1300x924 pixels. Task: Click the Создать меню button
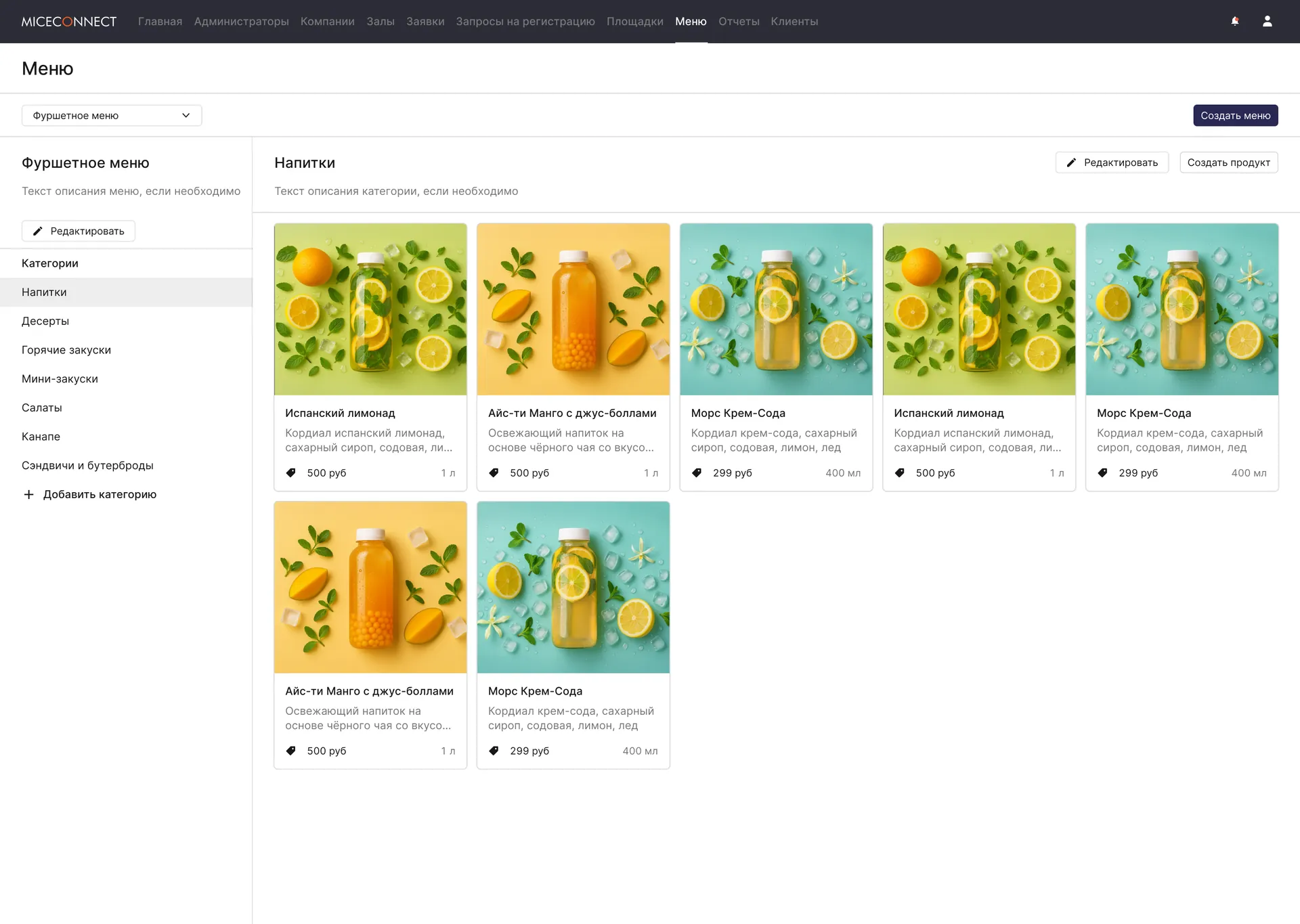click(x=1235, y=115)
